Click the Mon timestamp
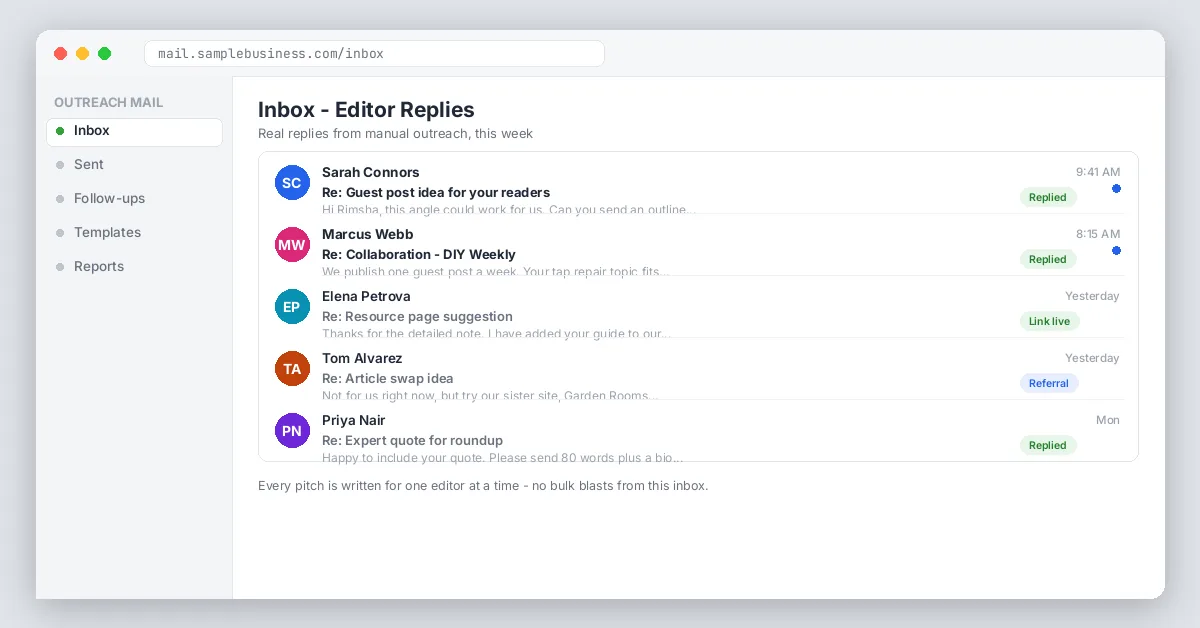 [x=1108, y=420]
